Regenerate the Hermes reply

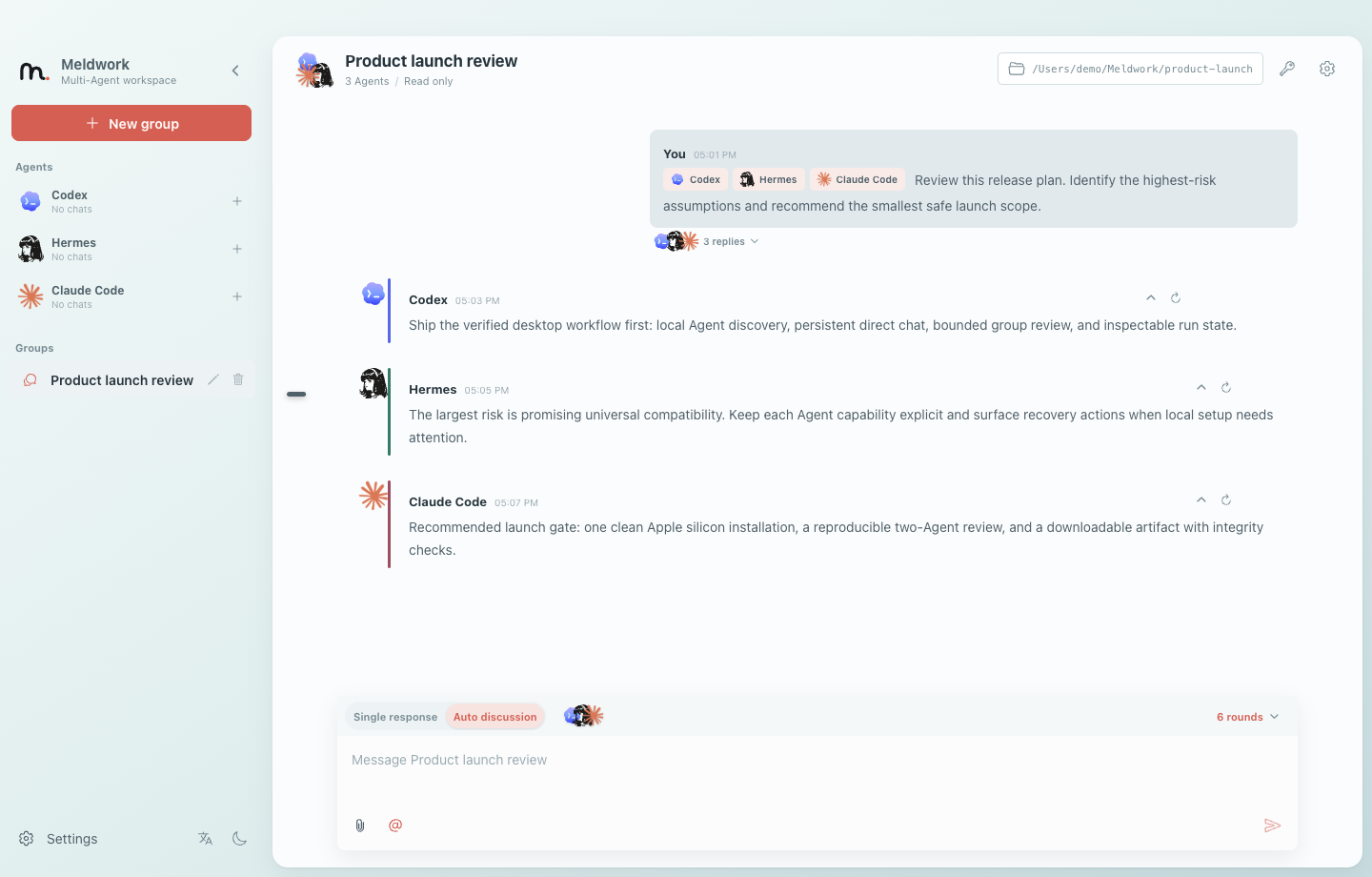tap(1226, 388)
